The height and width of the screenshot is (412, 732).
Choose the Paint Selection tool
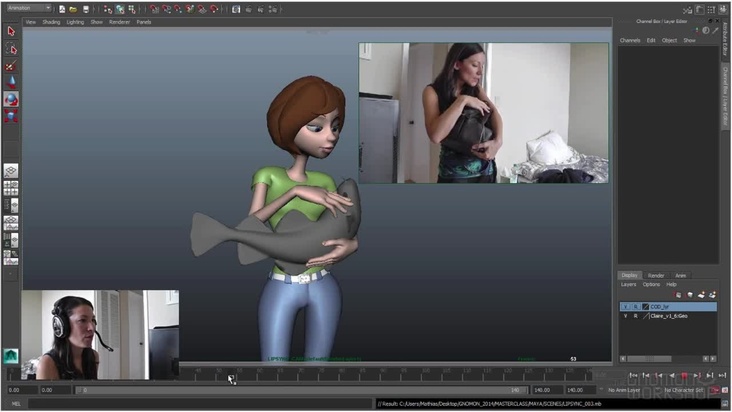11,66
